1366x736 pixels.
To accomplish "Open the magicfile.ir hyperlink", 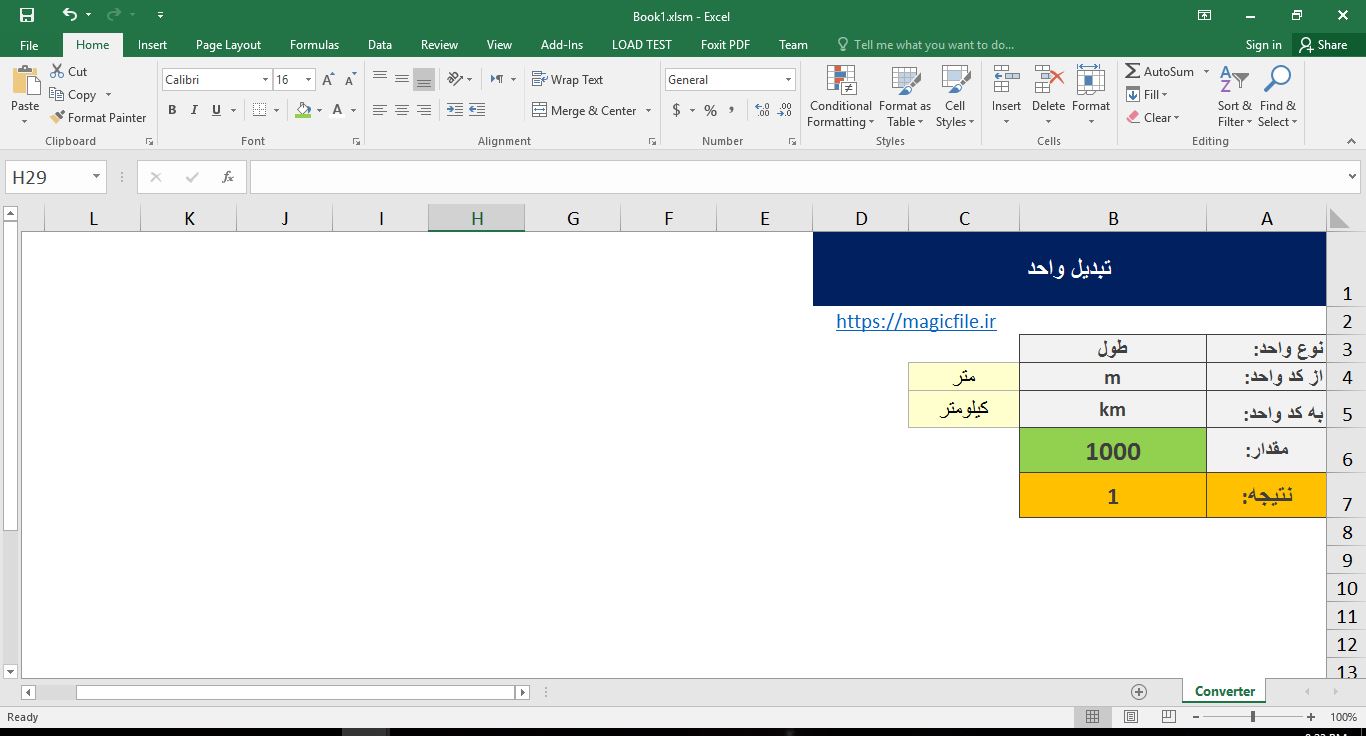I will [x=916, y=321].
